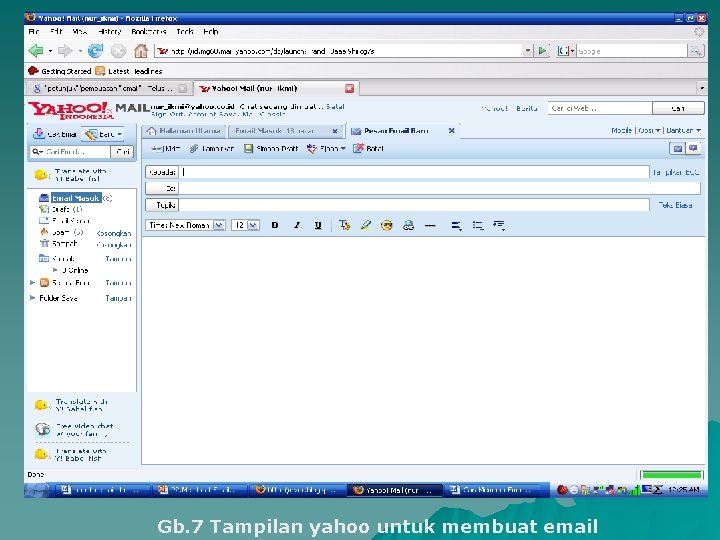Insert a horizontal line in message
Viewport: 720px width, 540px height.
tap(430, 225)
